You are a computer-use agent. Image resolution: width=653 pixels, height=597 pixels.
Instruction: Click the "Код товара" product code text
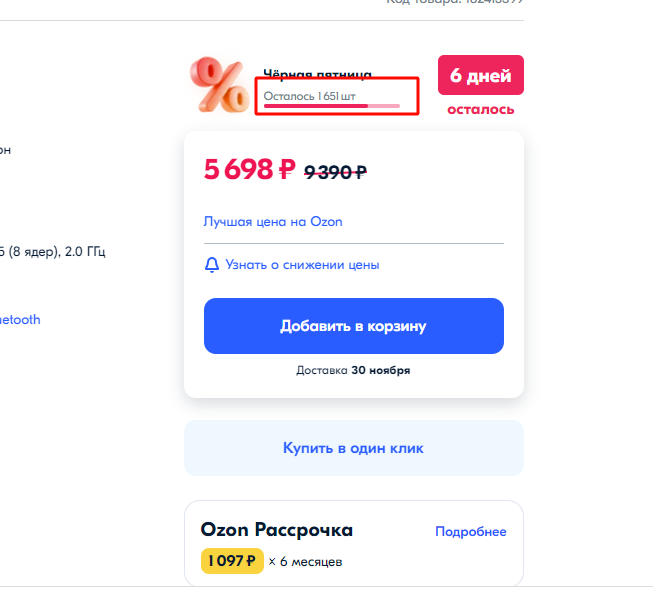pyautogui.click(x=455, y=2)
